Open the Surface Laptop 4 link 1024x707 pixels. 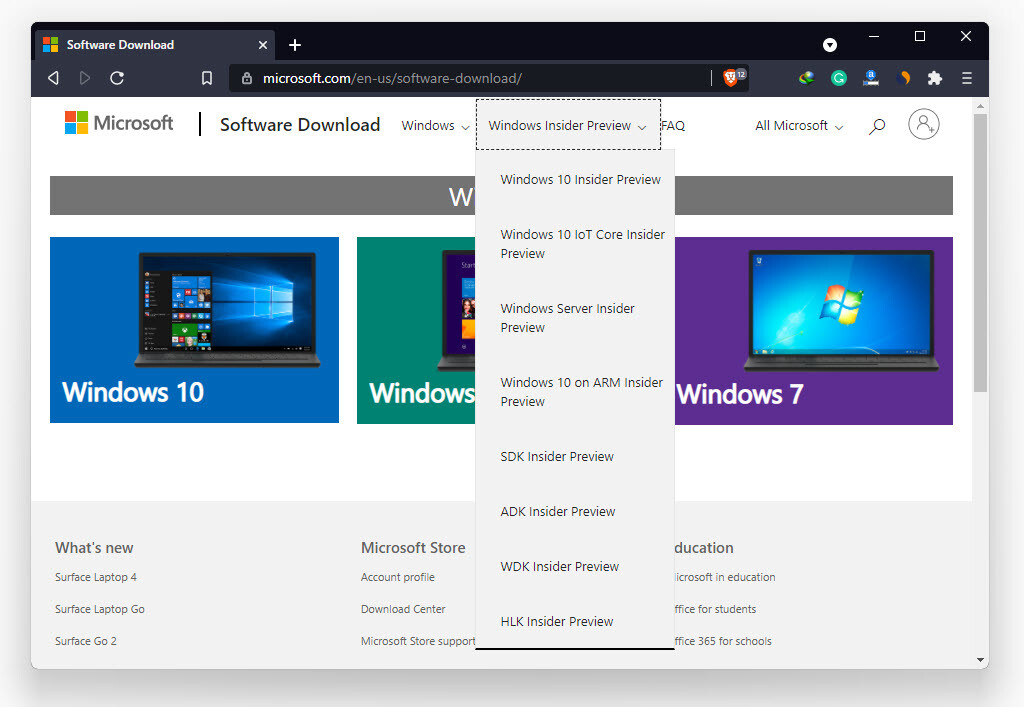tap(96, 577)
